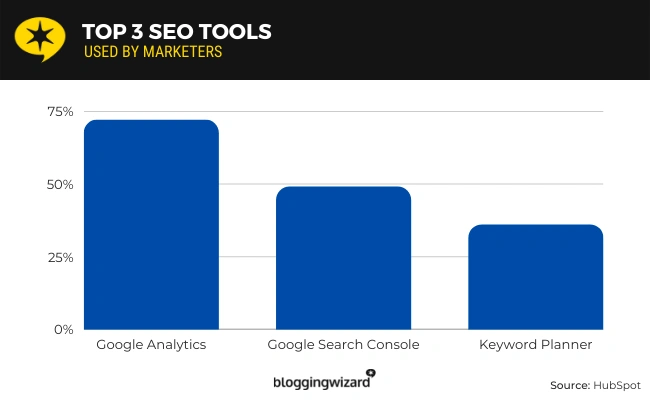
Task: Select the Google Search Console bar
Action: [x=343, y=258]
